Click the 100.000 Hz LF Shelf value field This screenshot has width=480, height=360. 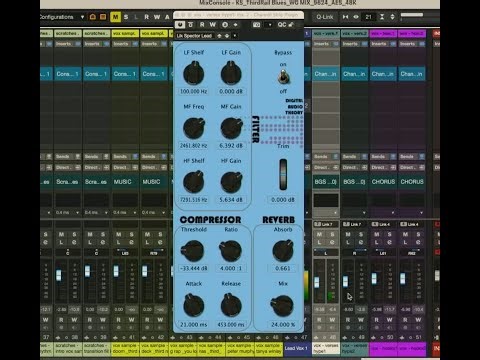coord(194,91)
